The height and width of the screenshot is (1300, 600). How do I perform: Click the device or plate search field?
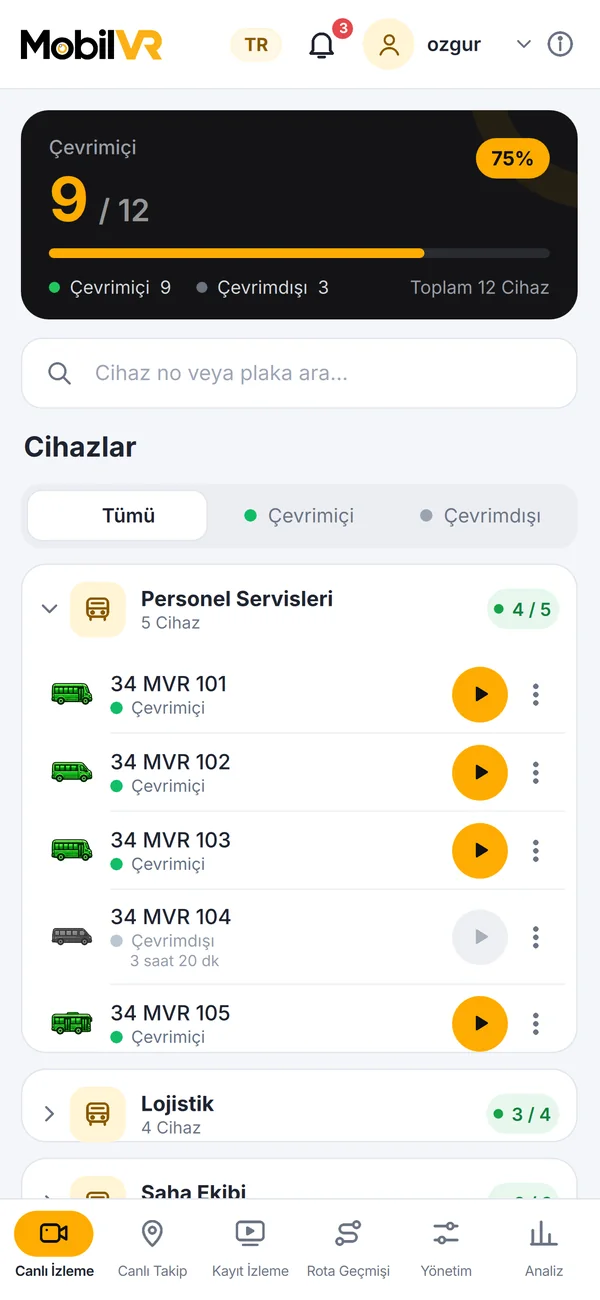pyautogui.click(x=299, y=373)
